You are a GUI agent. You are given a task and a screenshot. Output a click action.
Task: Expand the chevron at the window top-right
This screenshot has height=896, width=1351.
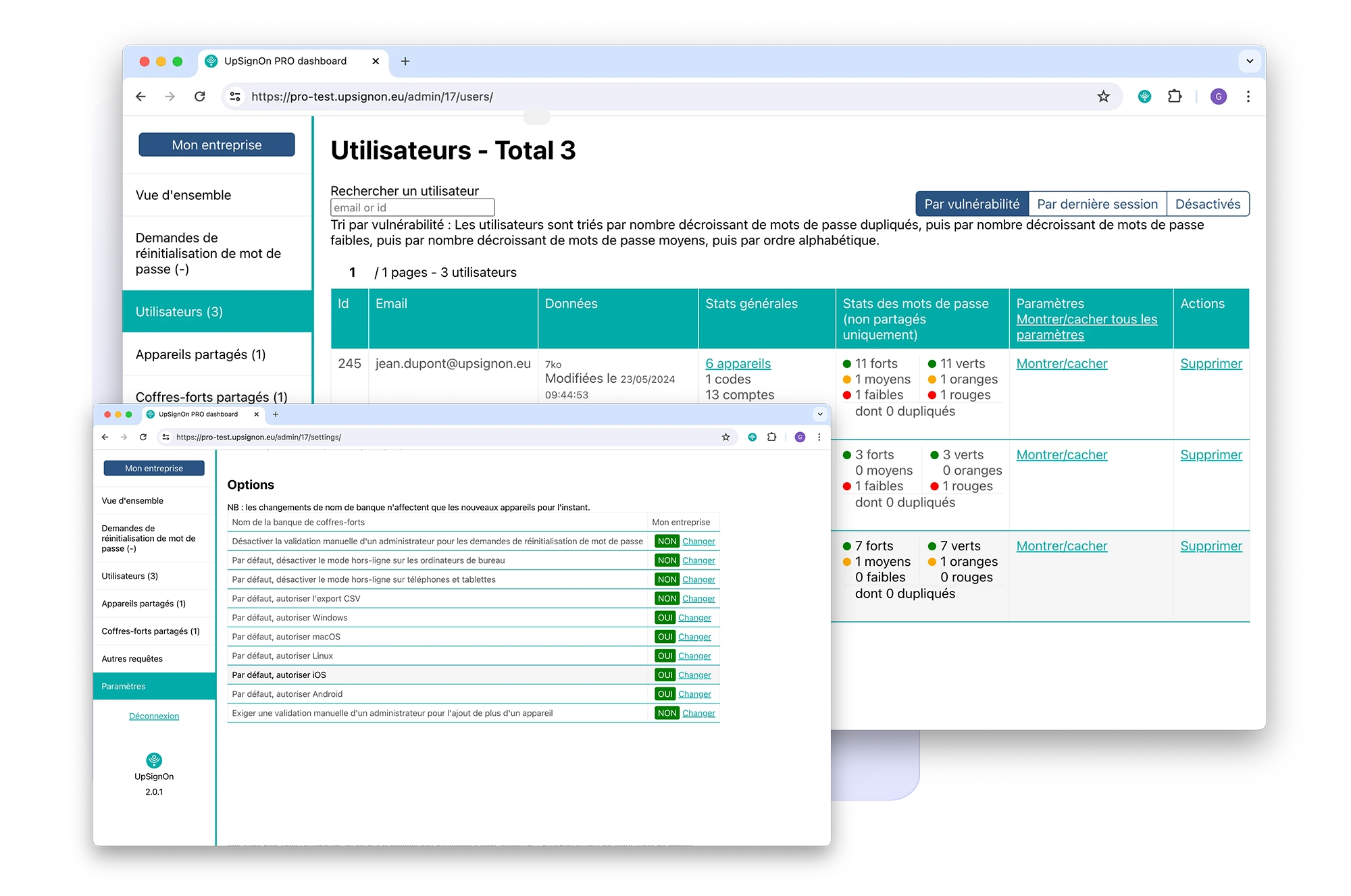(1249, 61)
